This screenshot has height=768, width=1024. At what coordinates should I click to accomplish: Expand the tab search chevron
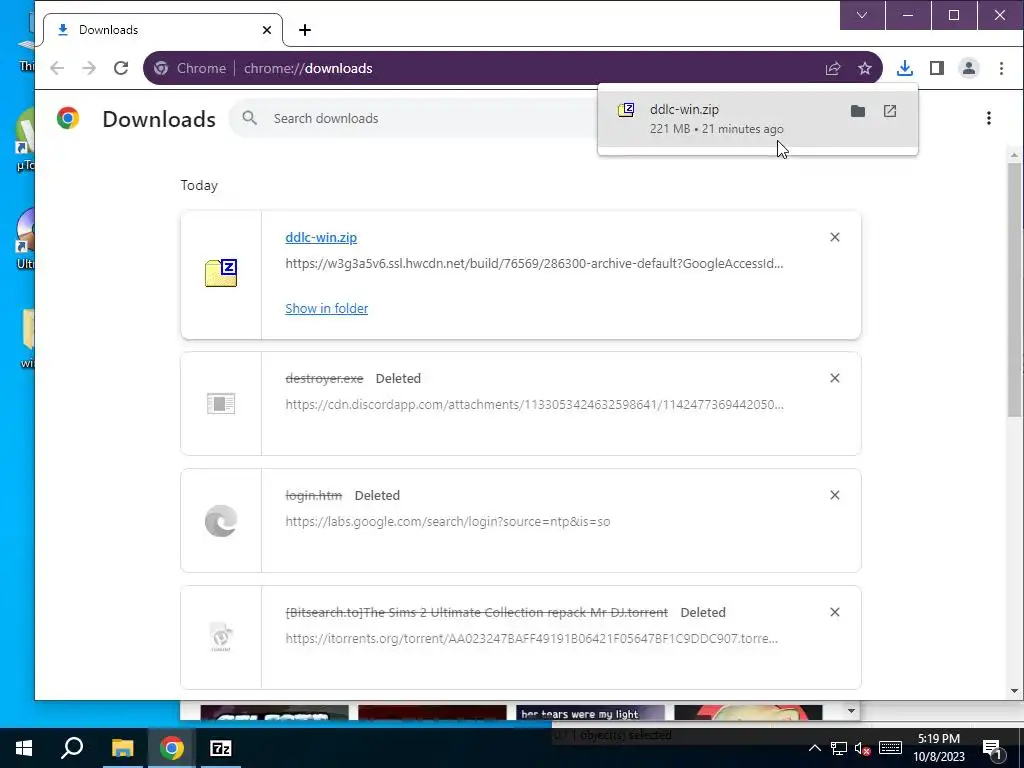coord(862,15)
